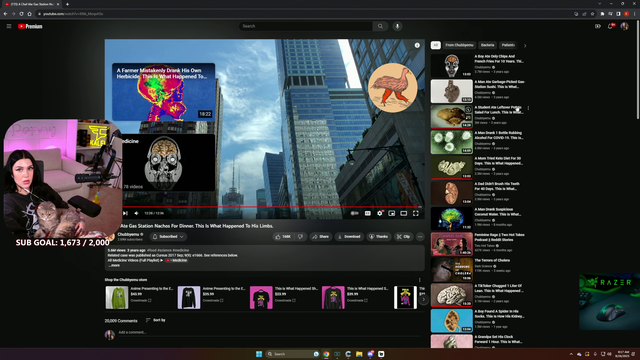This screenshot has height=360, width=640.
Task: Open A Man Drank Rubbing Alcohol video title
Action: [498, 135]
